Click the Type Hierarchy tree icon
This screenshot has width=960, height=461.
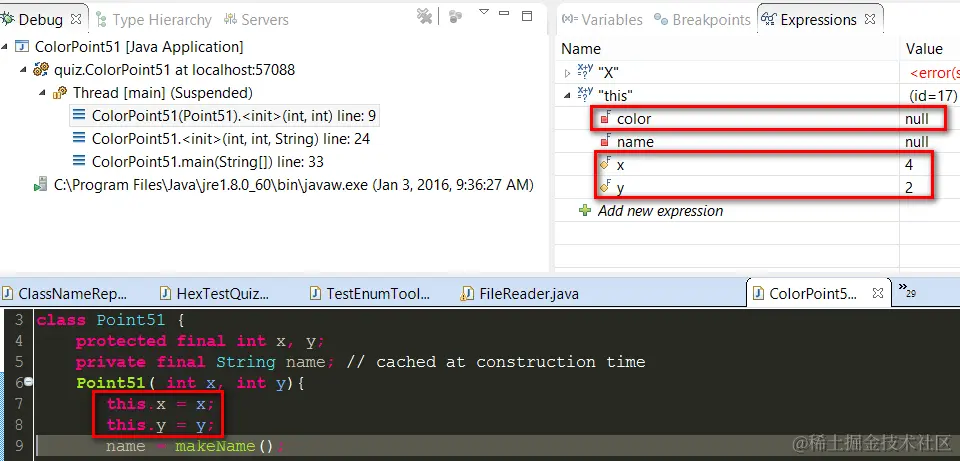point(102,19)
